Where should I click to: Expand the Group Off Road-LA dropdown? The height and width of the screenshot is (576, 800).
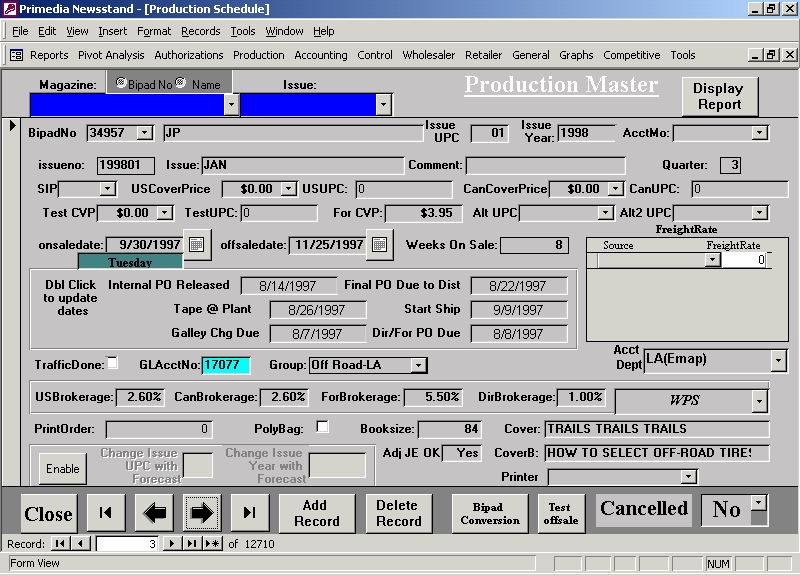click(419, 366)
